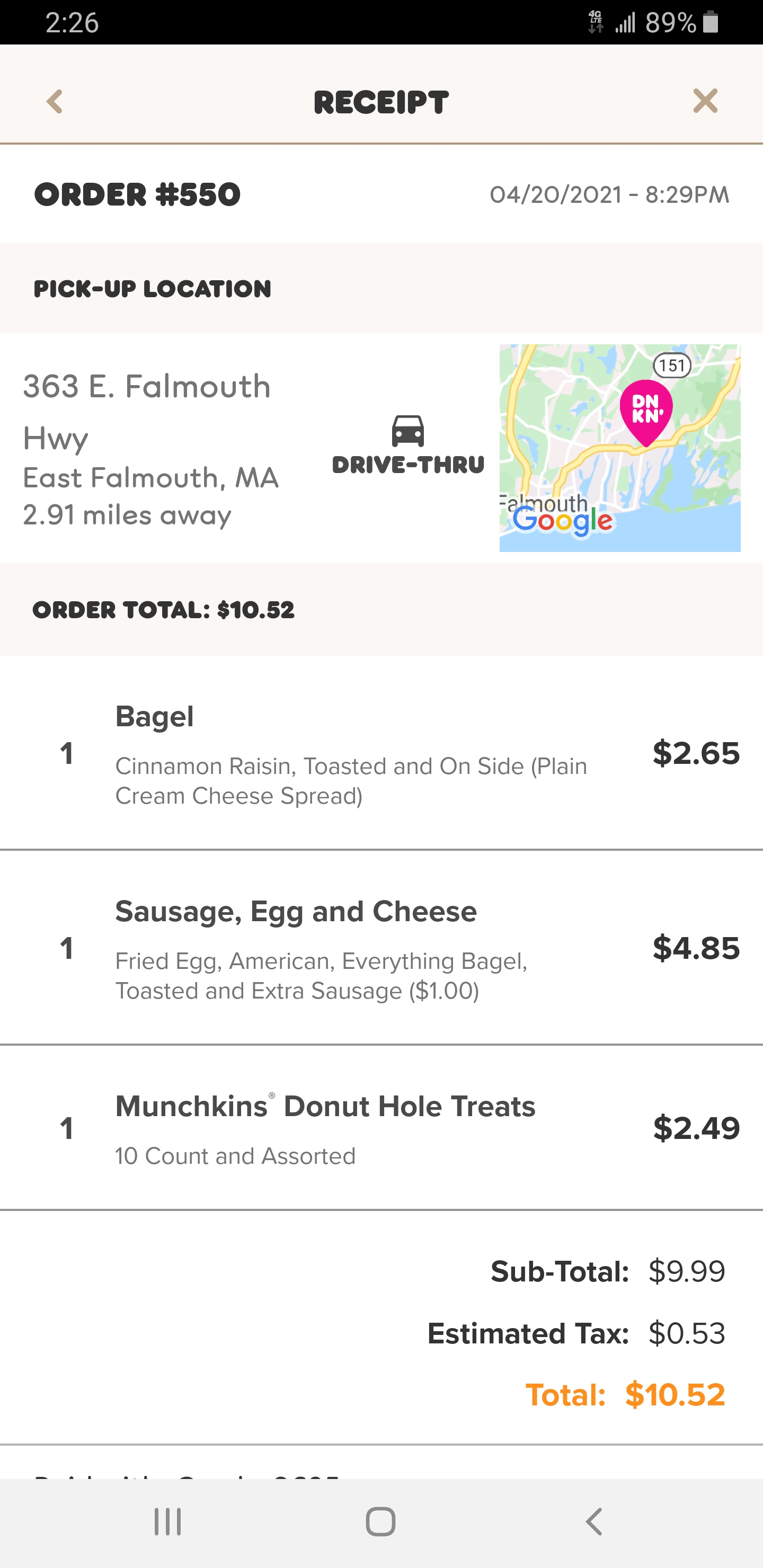
Task: Tap the battery icon in status bar
Action: pos(711,23)
